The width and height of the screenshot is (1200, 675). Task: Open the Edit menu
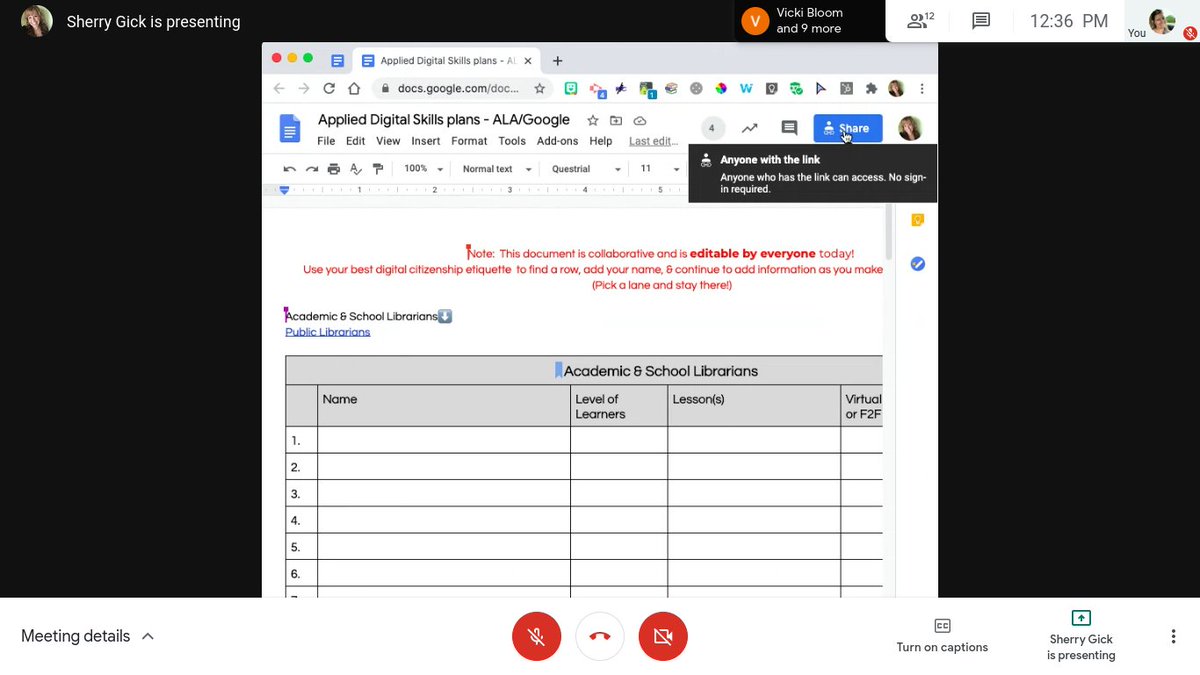tap(355, 141)
